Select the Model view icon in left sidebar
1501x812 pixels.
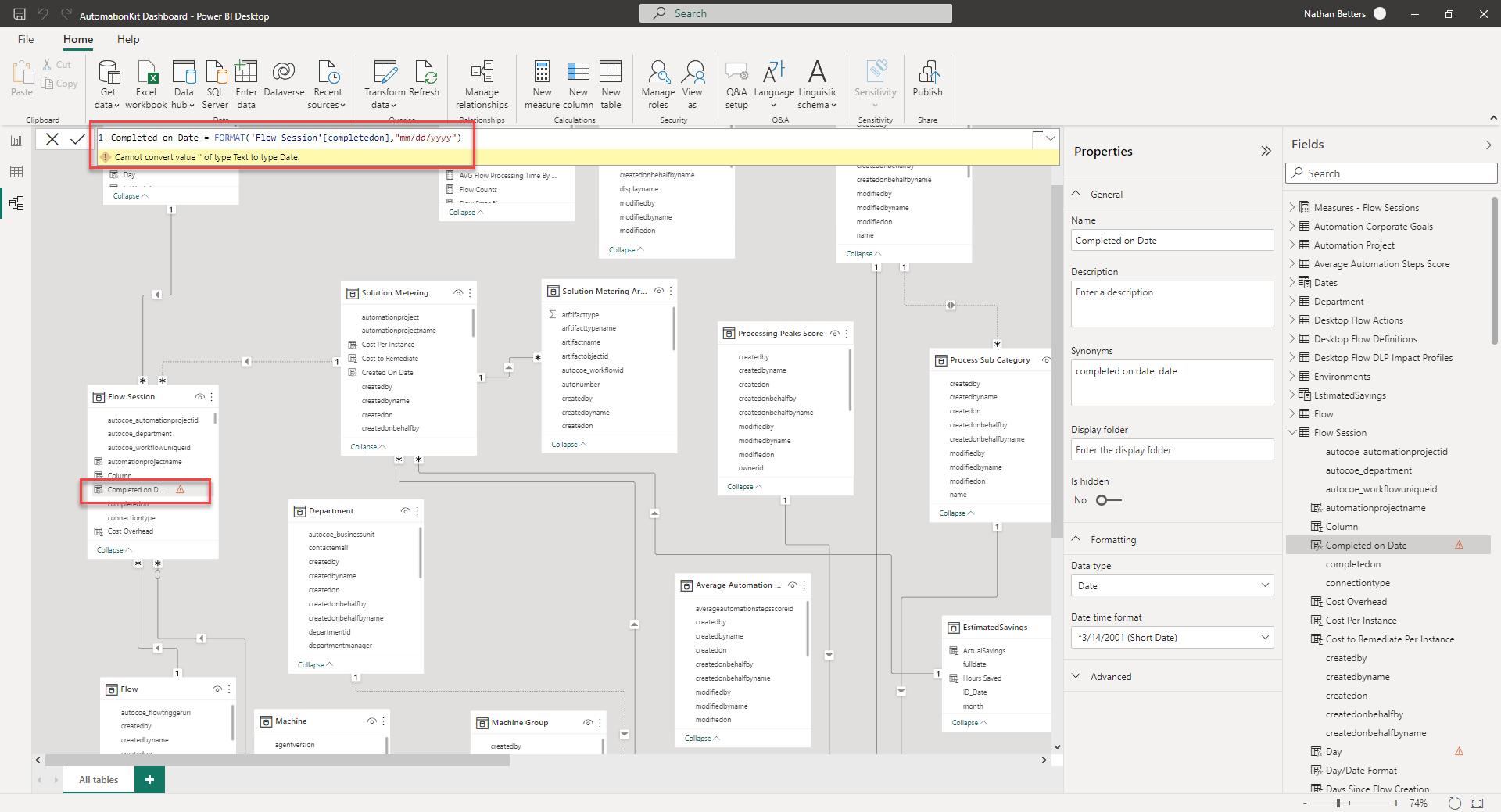[x=16, y=203]
